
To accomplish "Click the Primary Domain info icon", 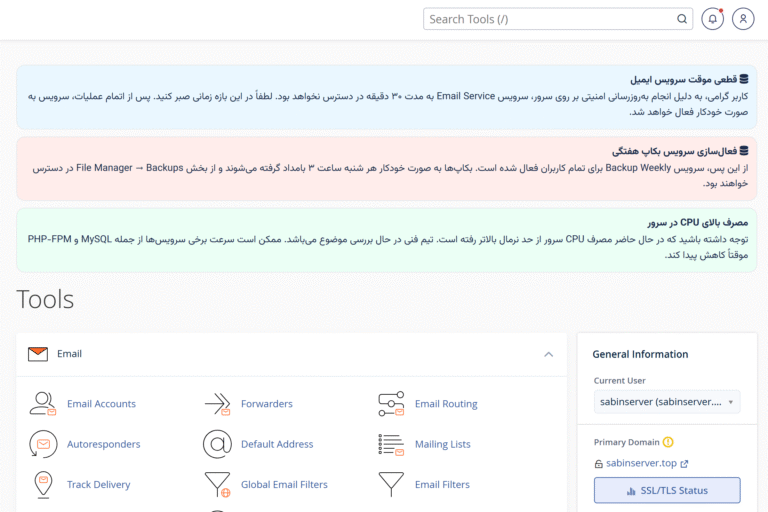I will (x=668, y=442).
